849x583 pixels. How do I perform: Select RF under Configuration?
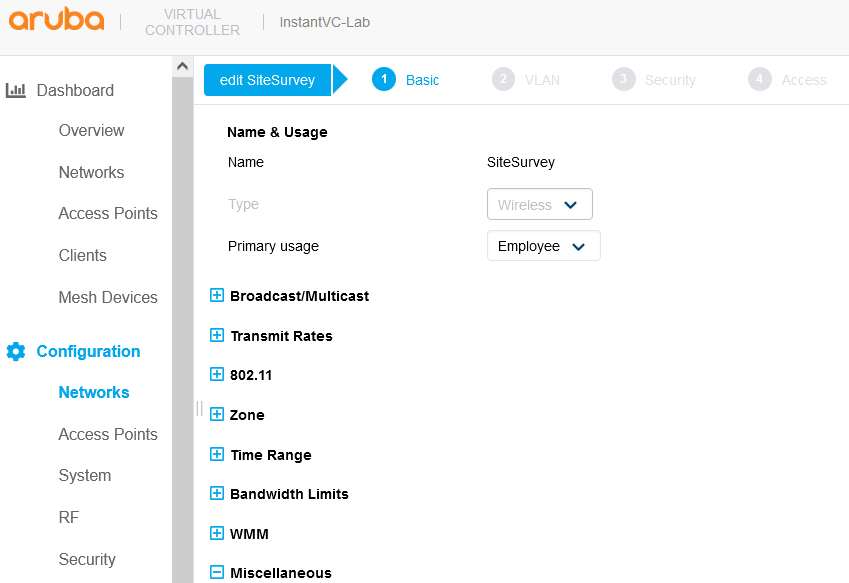coord(68,517)
